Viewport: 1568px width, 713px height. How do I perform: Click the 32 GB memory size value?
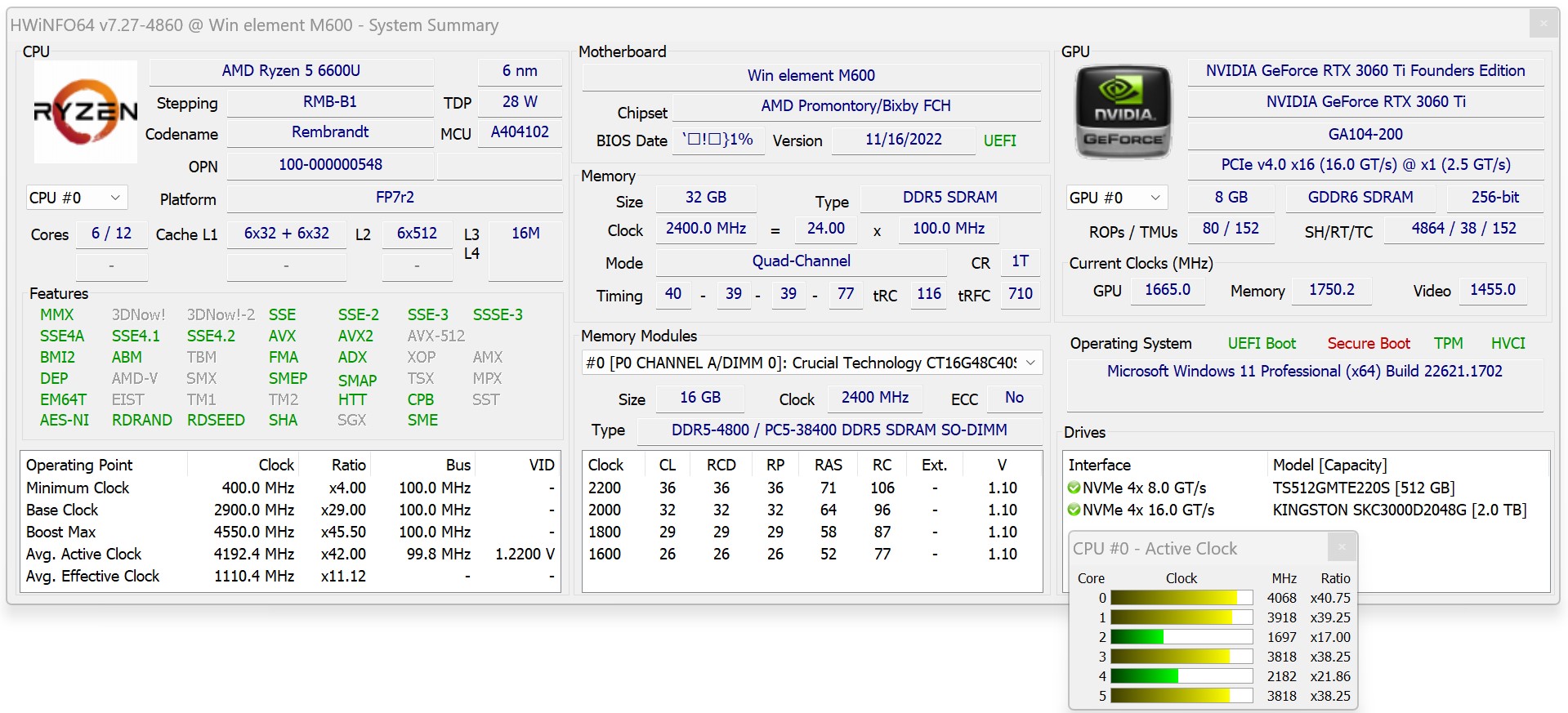[706, 198]
